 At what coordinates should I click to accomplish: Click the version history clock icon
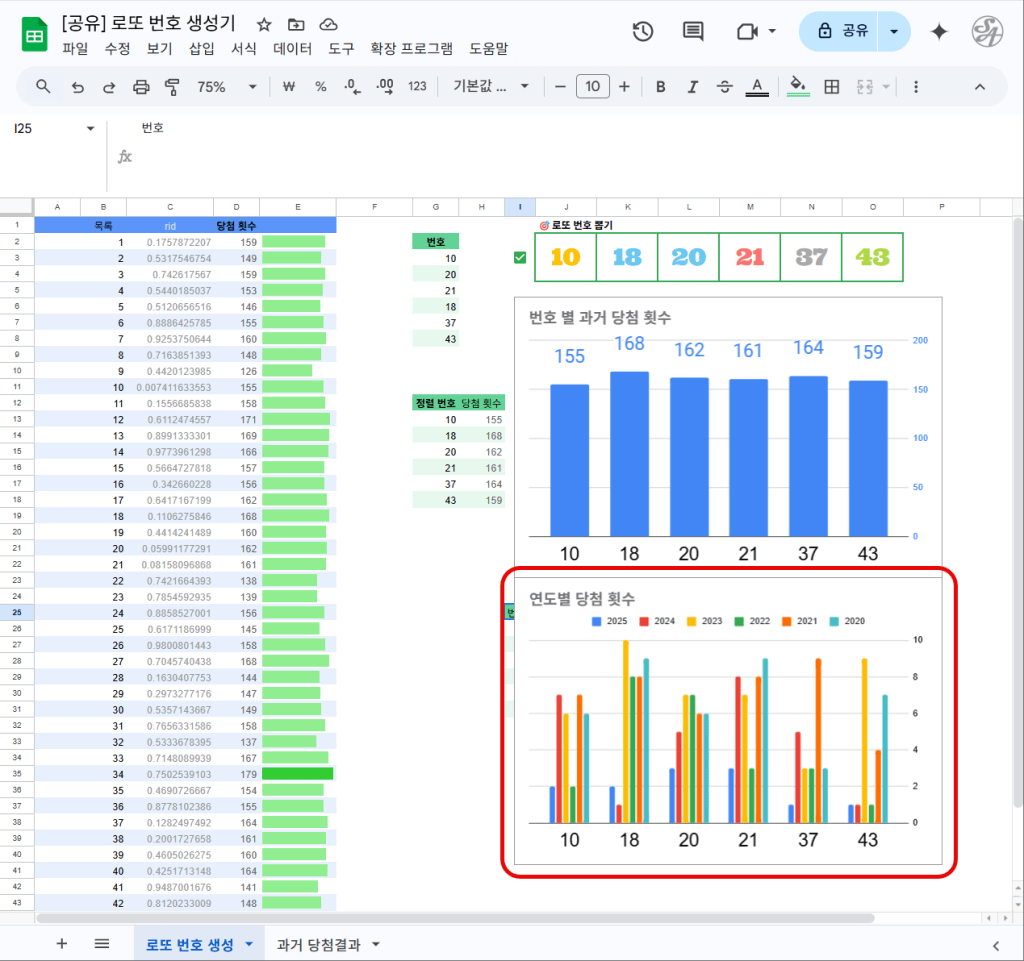(x=643, y=32)
